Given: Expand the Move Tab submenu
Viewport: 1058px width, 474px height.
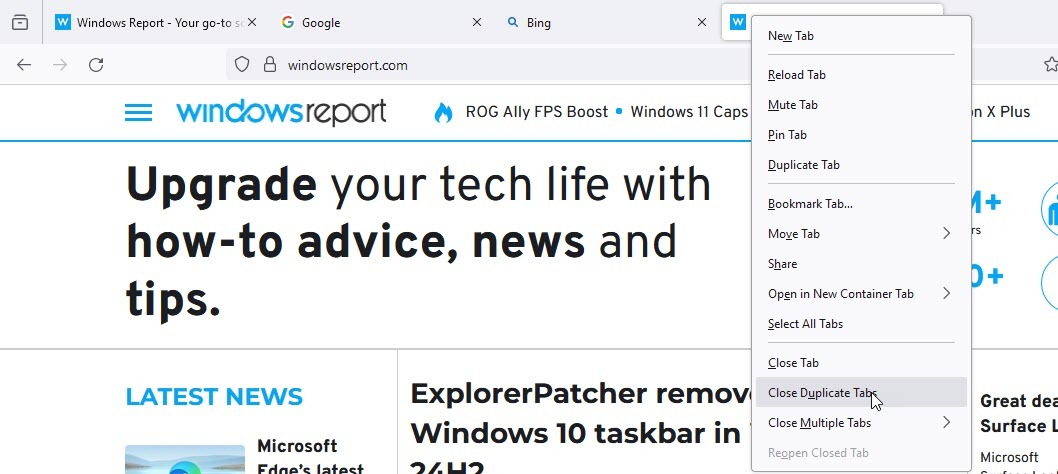Looking at the screenshot, I should click(861, 234).
